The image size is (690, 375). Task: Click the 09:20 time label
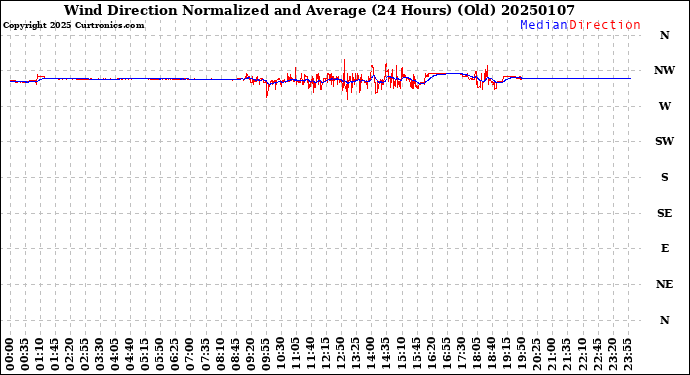click(x=250, y=355)
